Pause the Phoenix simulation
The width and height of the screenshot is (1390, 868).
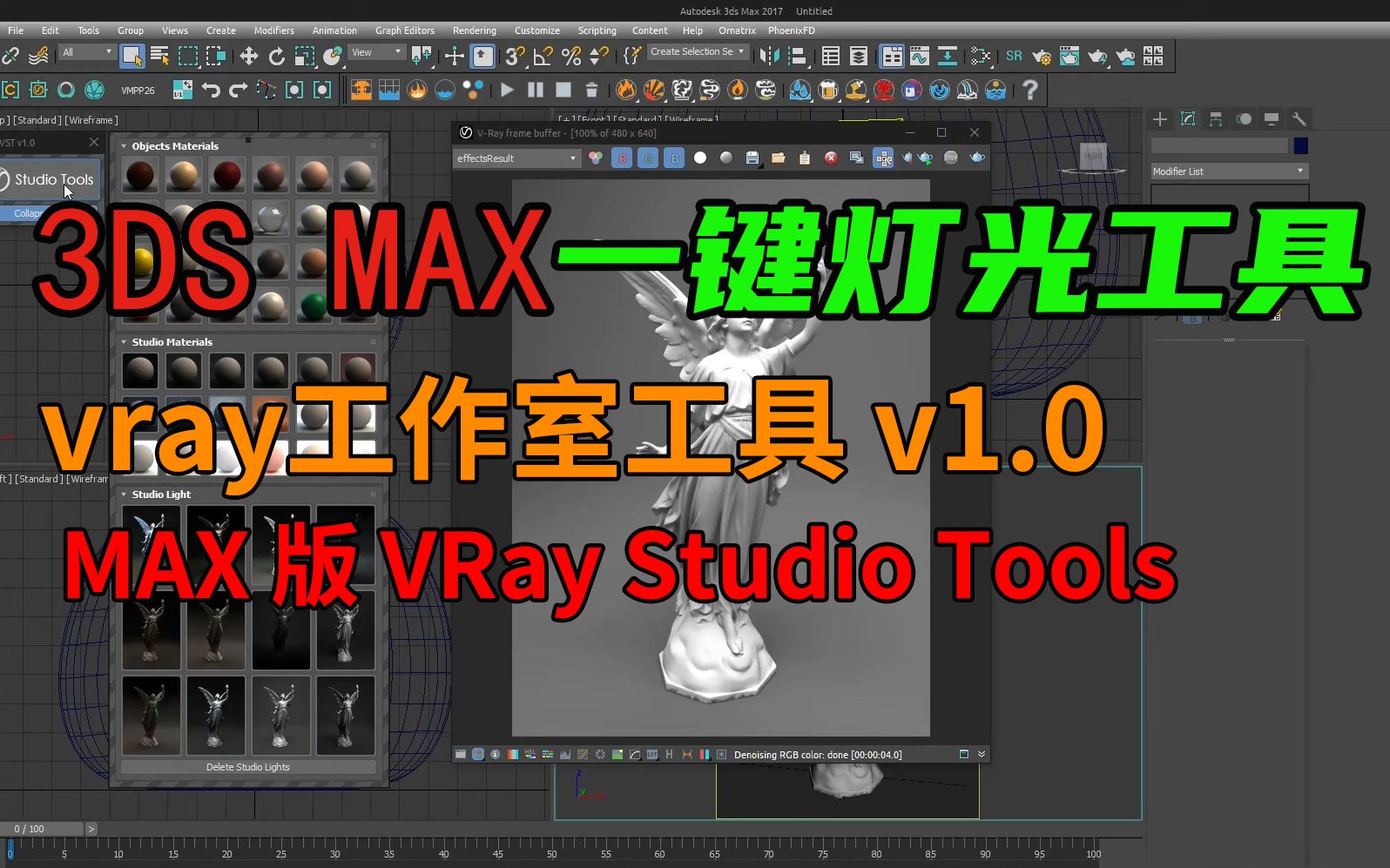(x=536, y=90)
